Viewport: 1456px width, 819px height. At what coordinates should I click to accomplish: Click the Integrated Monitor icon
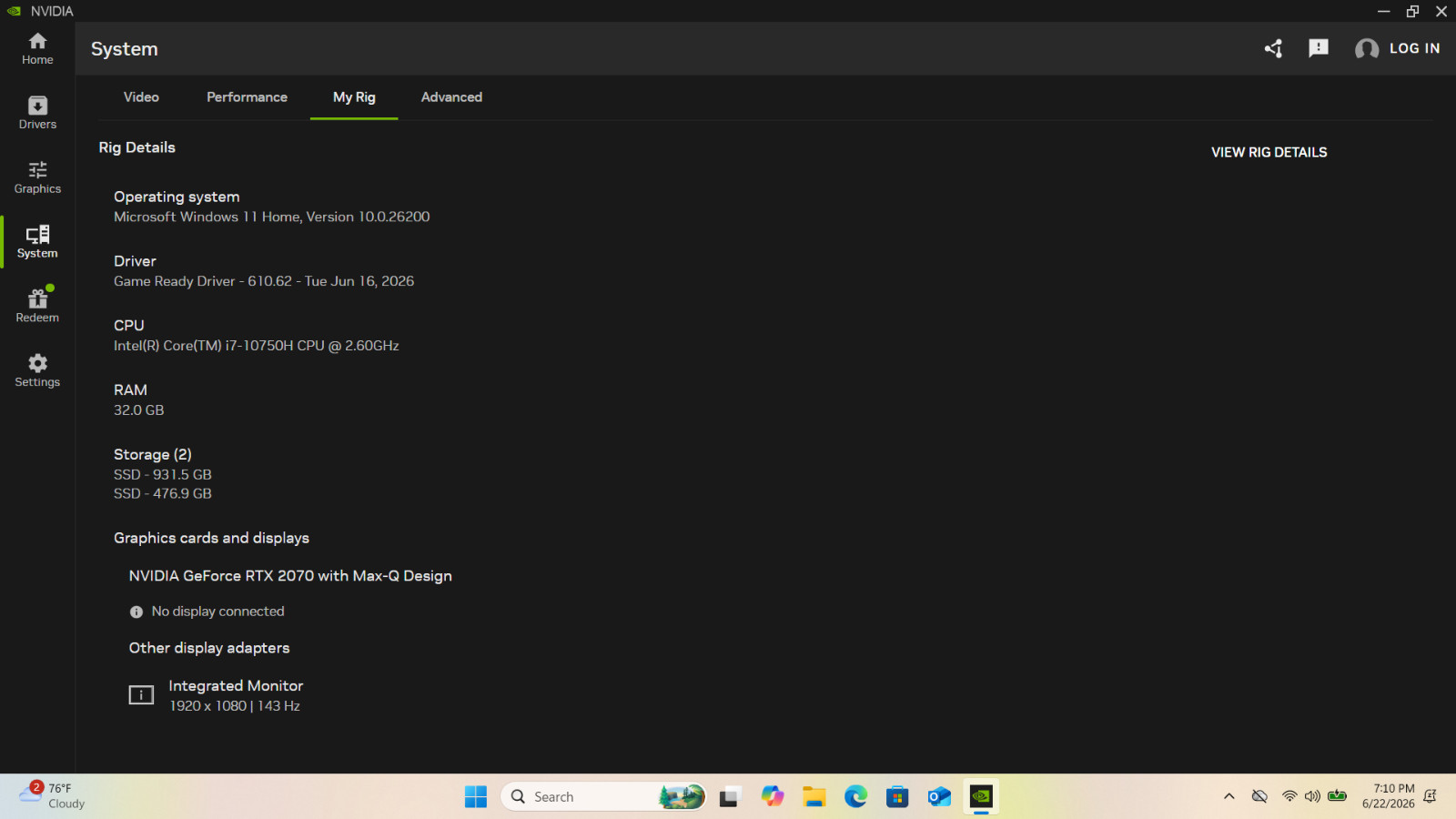click(141, 695)
